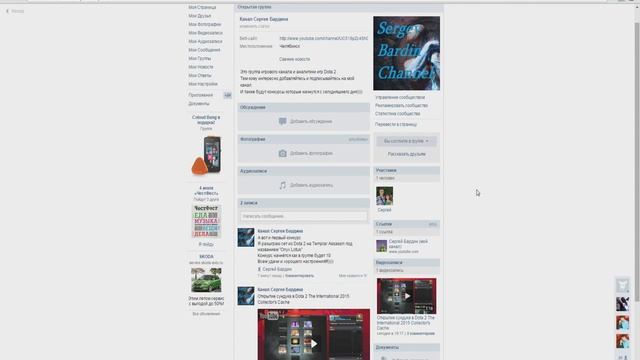Click member name 'Сергей' under avatar
Image resolution: width=640 pixels, height=360 pixels.
coord(384,210)
